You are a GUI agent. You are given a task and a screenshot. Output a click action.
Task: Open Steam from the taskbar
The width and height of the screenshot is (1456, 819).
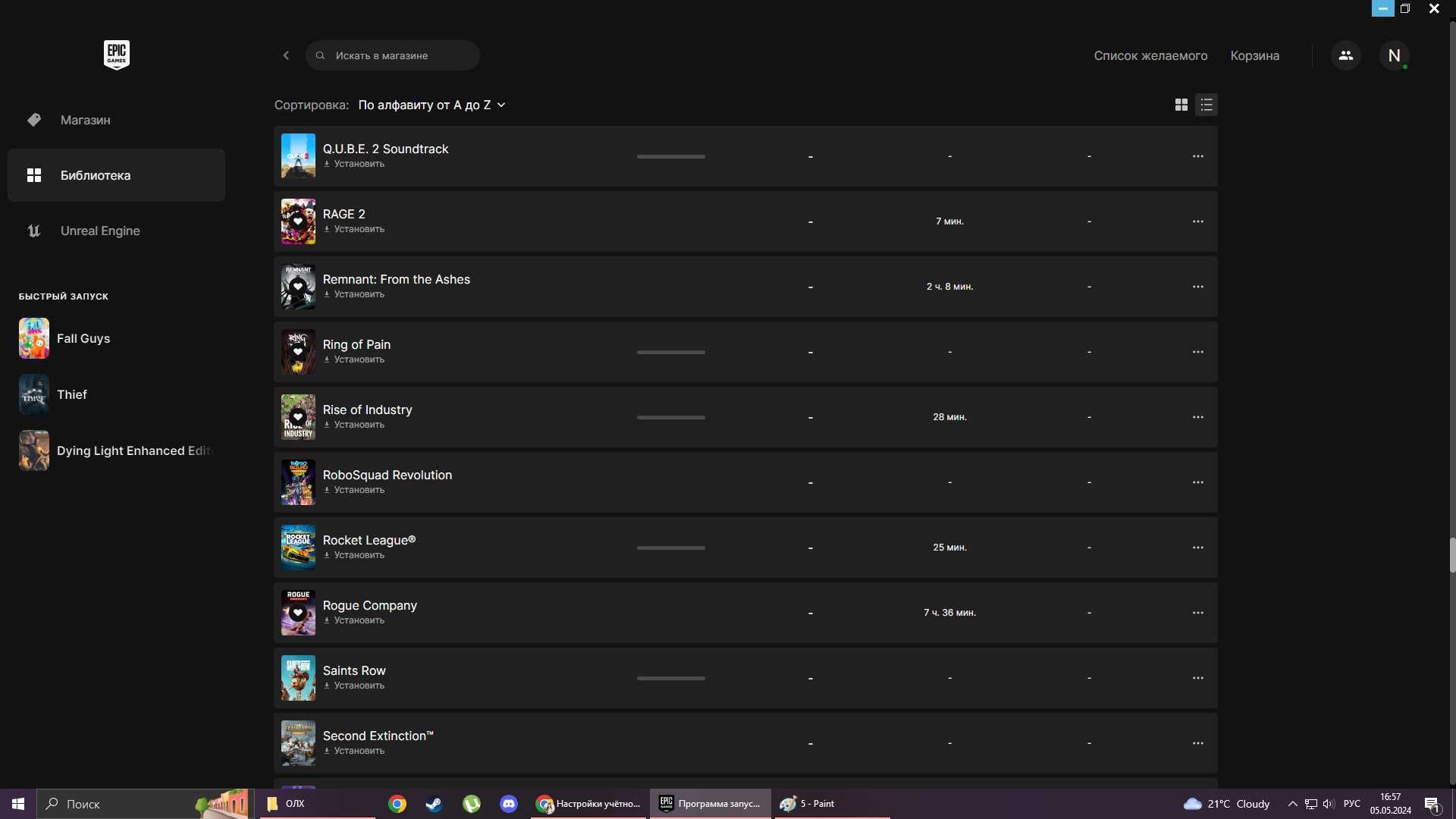point(434,804)
